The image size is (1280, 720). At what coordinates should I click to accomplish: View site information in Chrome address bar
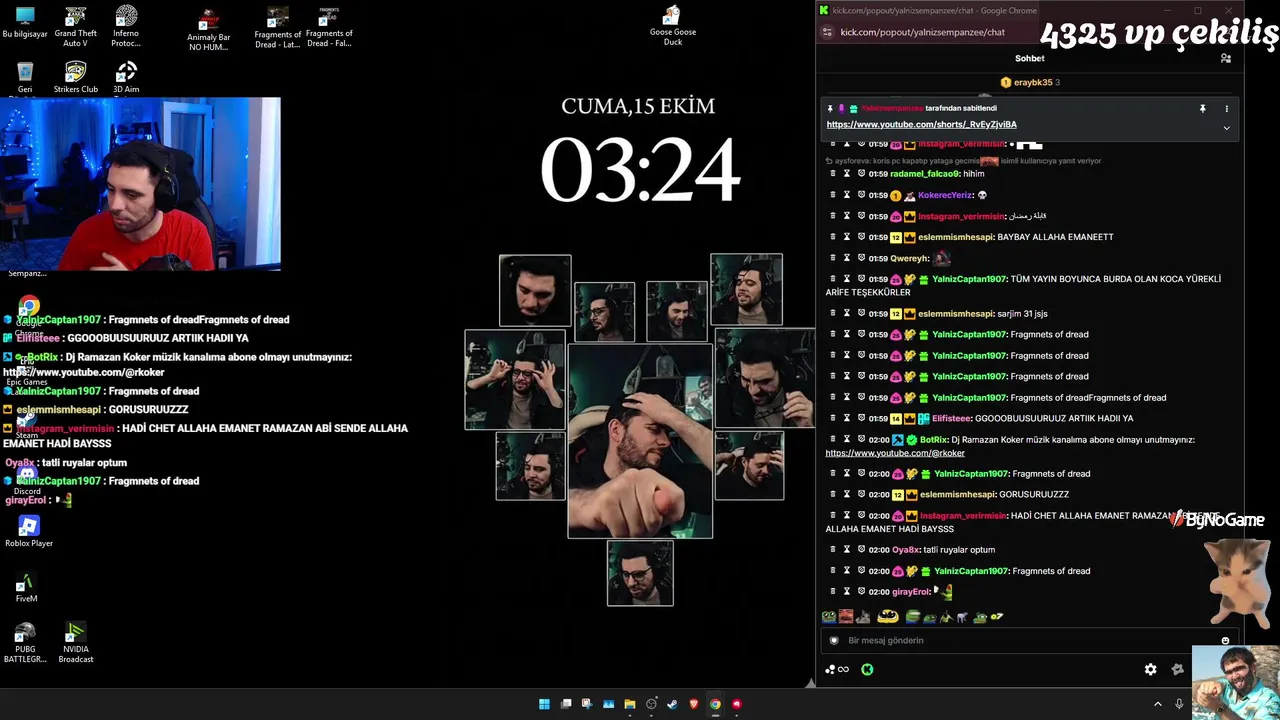click(x=826, y=32)
